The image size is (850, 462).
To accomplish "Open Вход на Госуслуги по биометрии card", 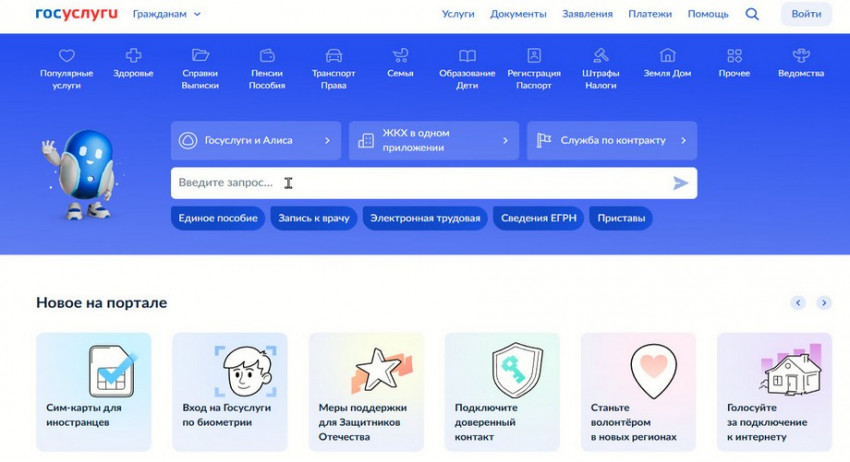I will [230, 392].
